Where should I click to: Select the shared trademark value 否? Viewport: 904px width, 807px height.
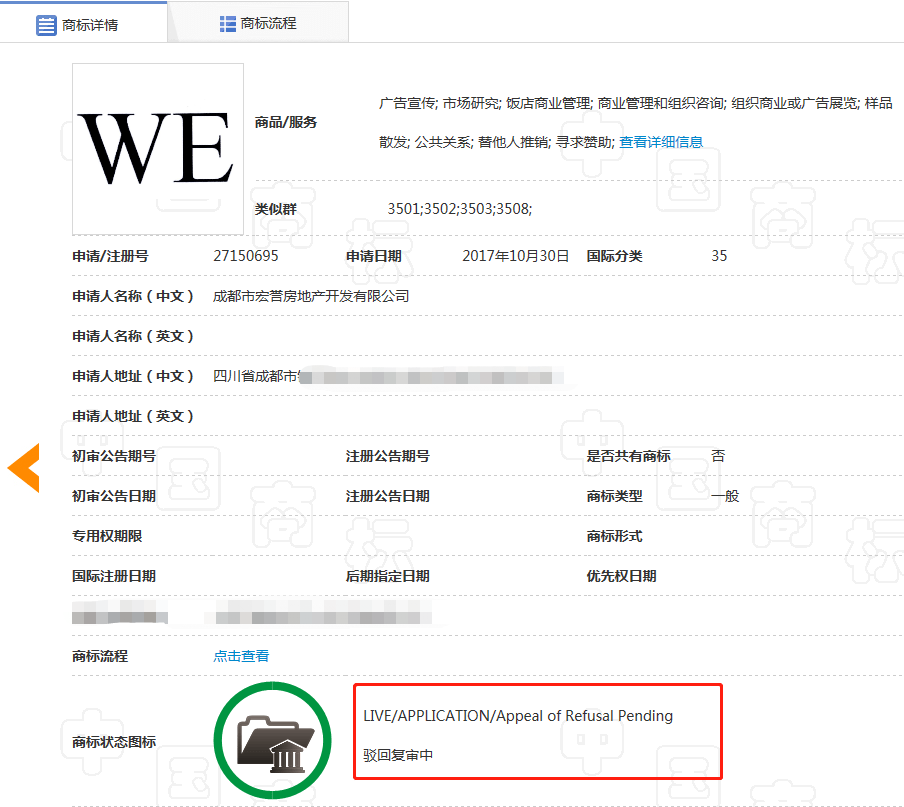coord(718,457)
